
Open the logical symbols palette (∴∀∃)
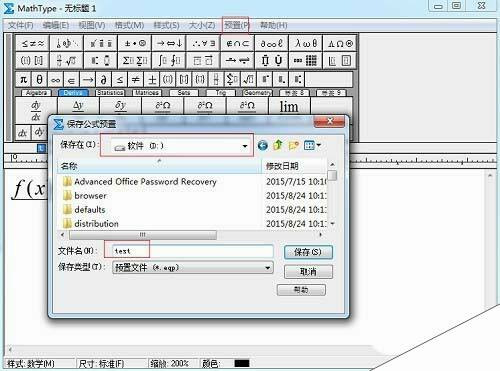coord(203,43)
